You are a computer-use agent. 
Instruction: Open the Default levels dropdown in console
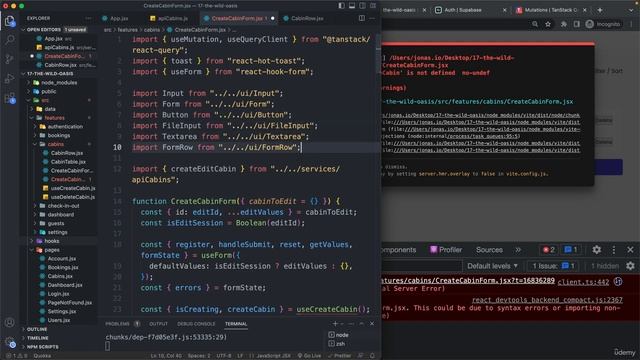(x=492, y=266)
